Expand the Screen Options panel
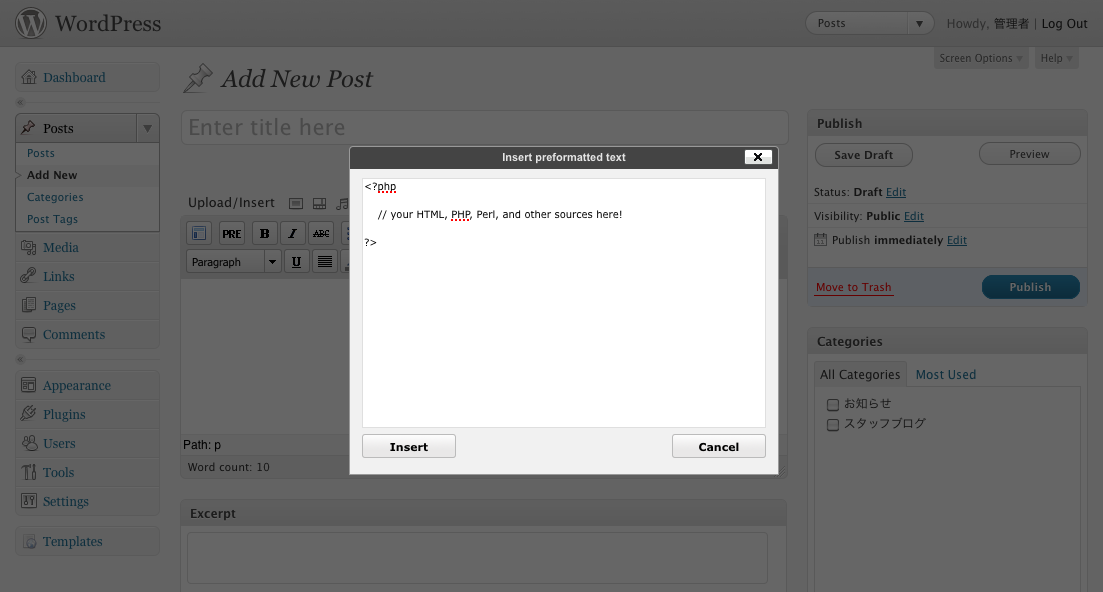 point(981,58)
